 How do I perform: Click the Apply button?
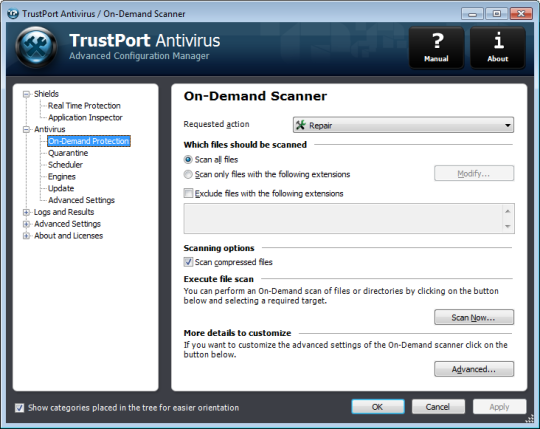click(x=499, y=407)
